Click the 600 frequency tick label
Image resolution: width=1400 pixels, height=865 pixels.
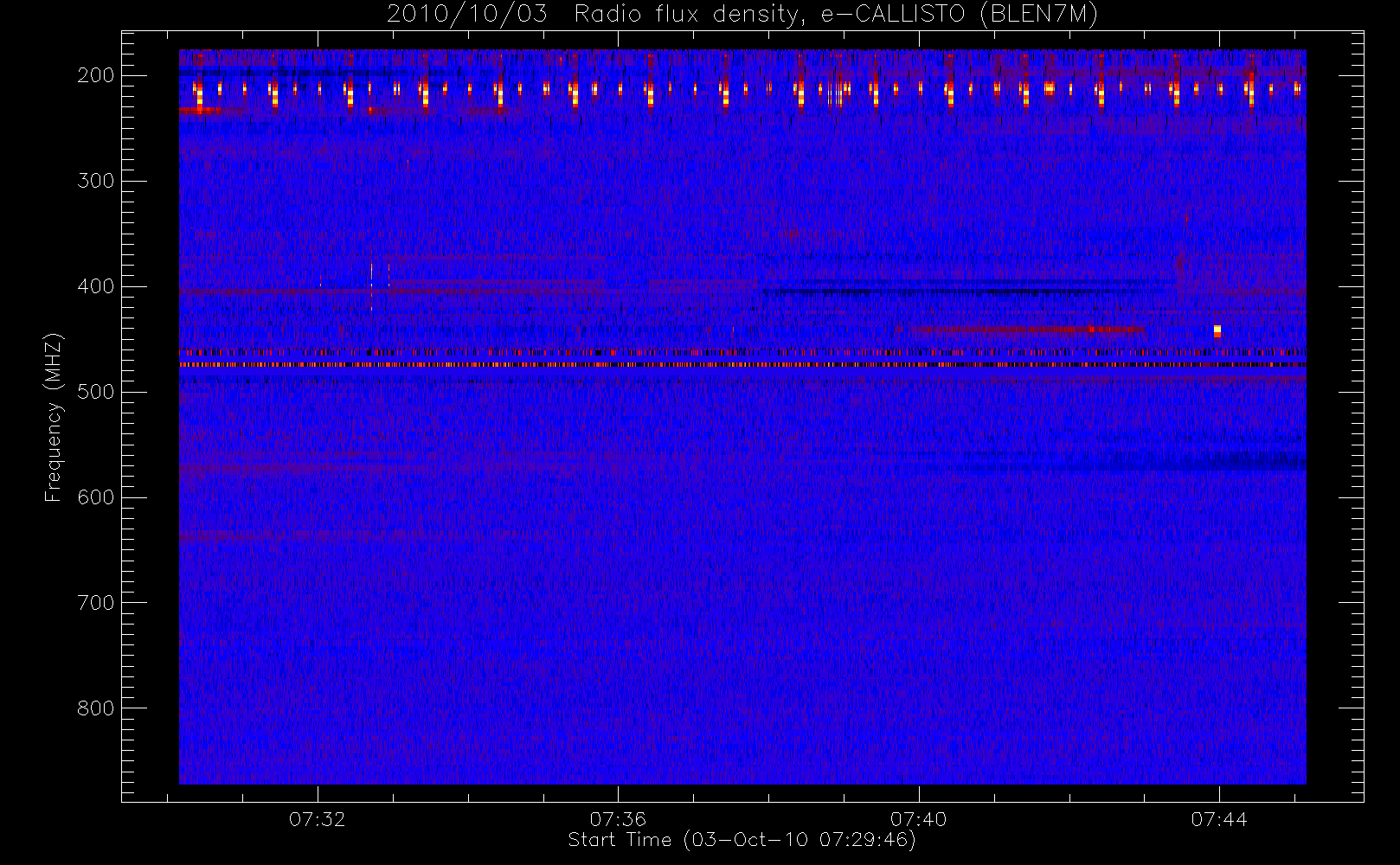(x=96, y=497)
